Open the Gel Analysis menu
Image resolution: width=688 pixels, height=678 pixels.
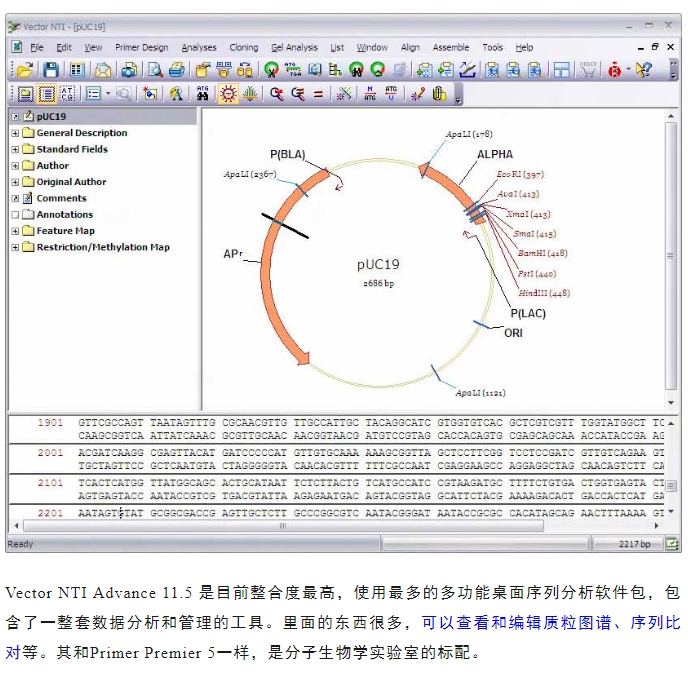click(294, 47)
